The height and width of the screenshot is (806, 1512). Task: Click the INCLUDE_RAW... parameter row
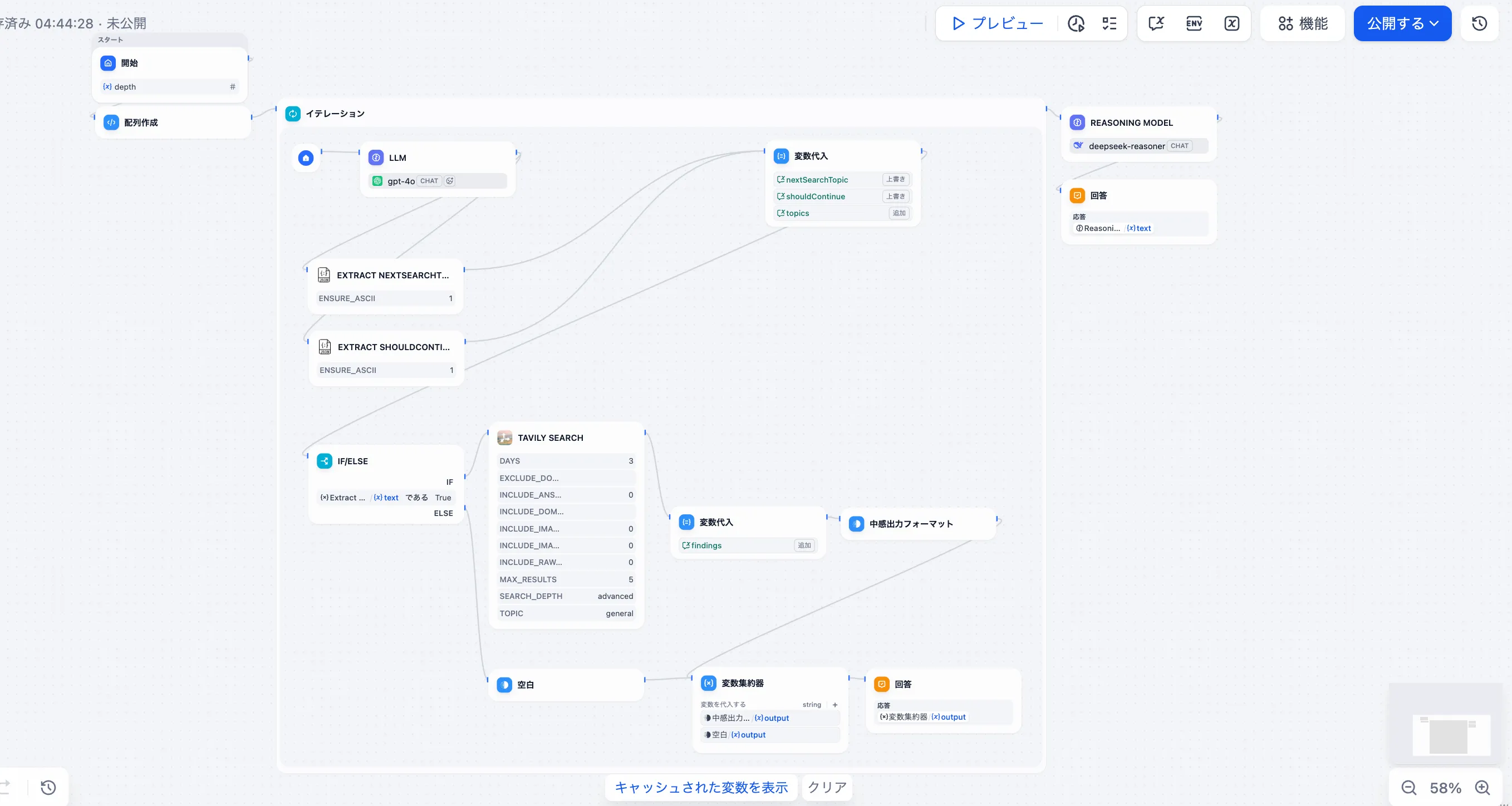click(566, 562)
